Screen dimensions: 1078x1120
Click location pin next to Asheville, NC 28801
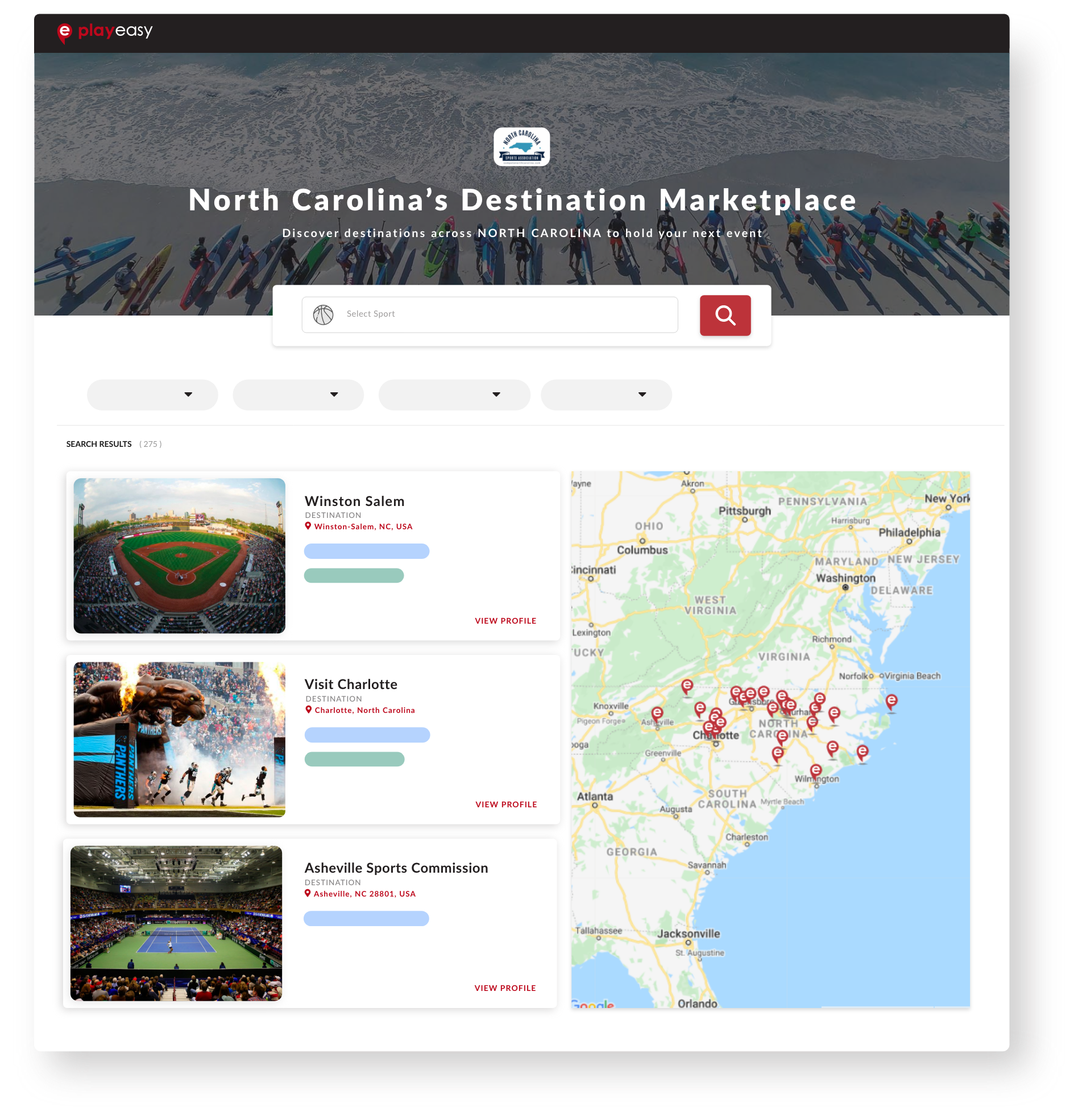pos(308,893)
